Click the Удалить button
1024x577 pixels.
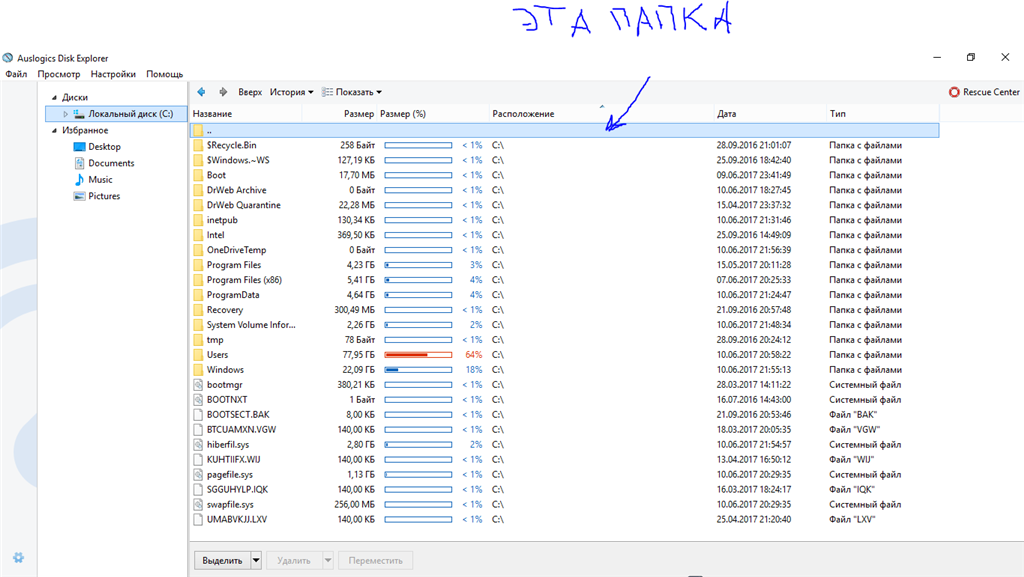coord(294,560)
